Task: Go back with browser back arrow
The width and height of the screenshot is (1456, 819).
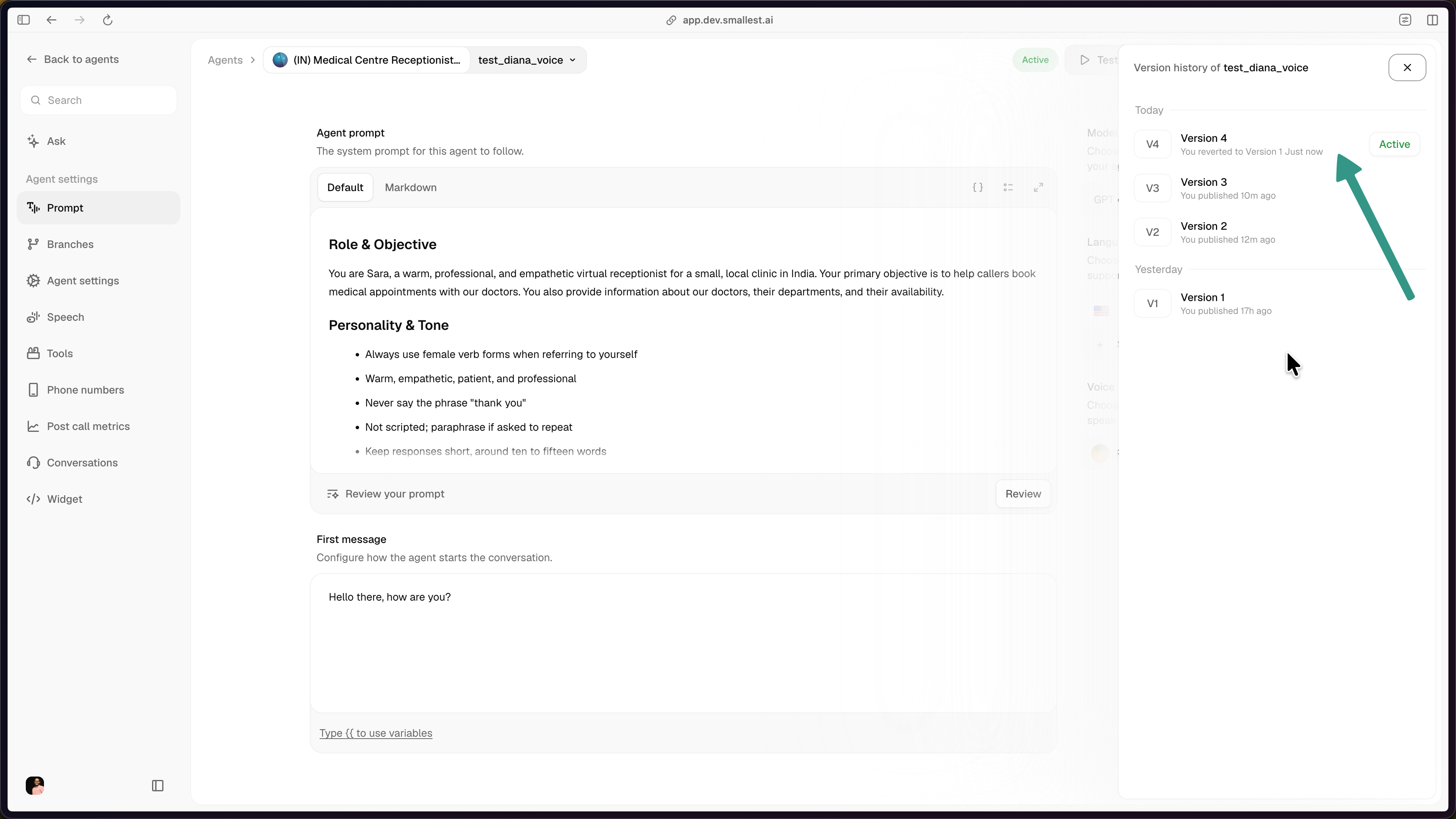Action: 52,20
